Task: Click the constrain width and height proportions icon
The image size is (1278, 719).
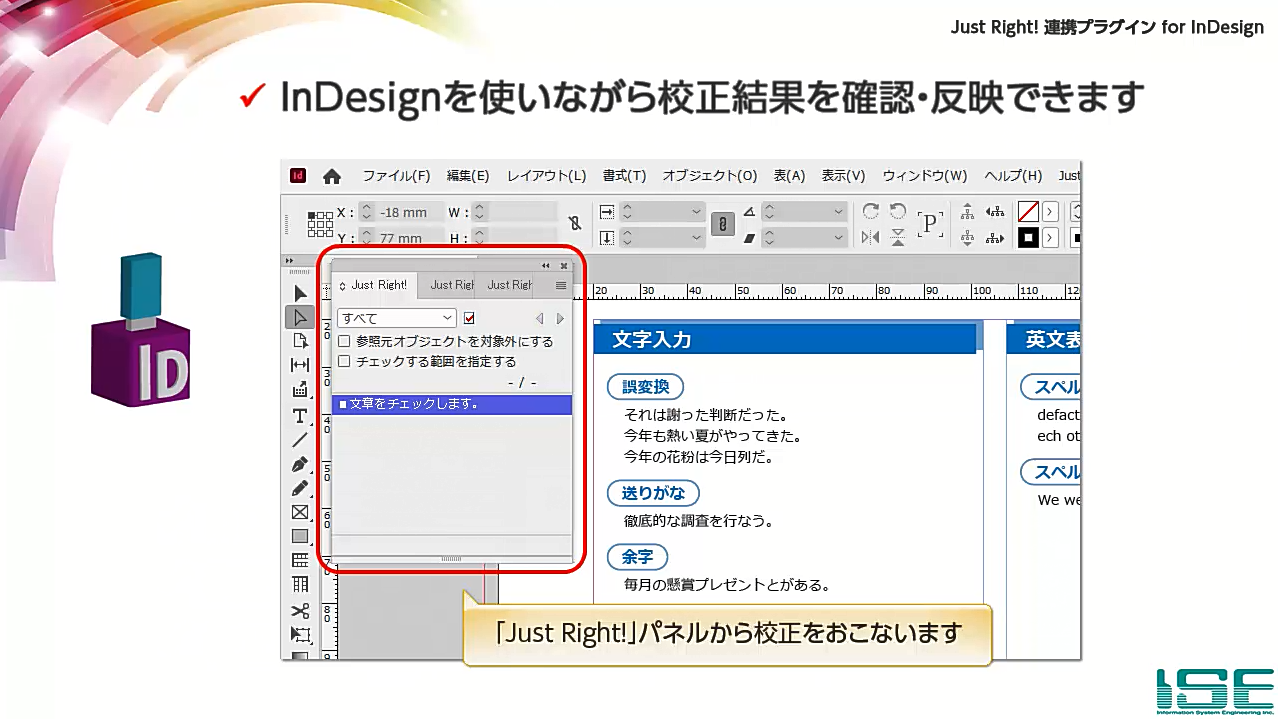Action: [x=575, y=224]
